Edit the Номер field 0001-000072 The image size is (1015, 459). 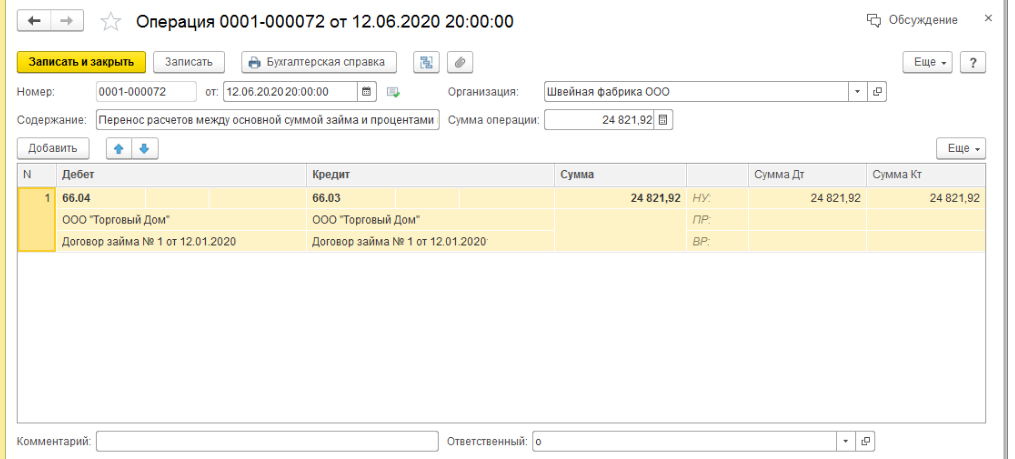[x=146, y=92]
